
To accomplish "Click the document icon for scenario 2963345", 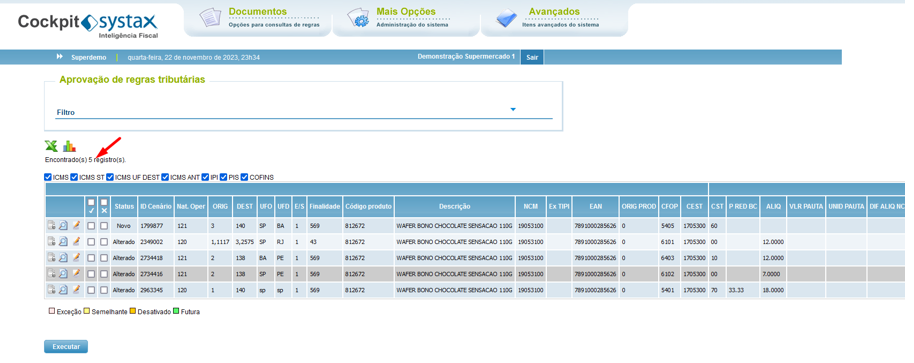I will [51, 290].
